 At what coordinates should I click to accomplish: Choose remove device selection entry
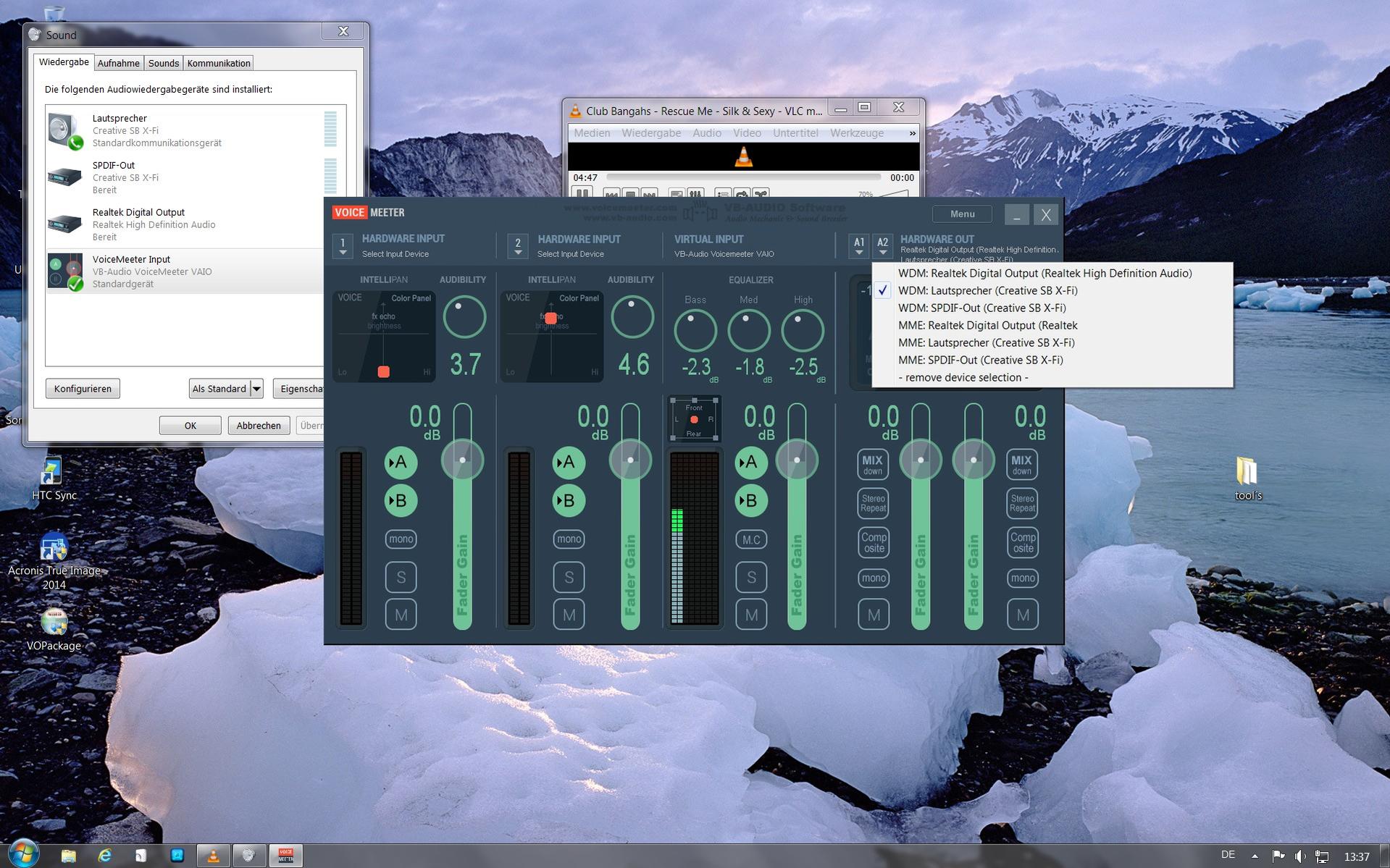(1052, 377)
